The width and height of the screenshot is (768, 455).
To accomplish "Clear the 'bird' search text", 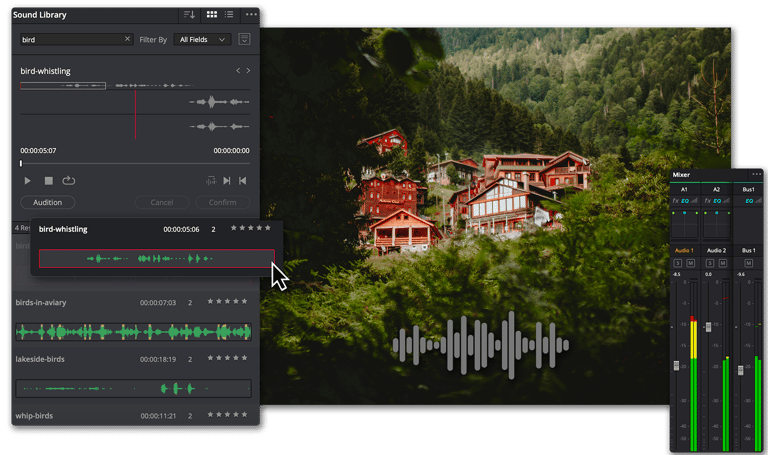I will click(x=127, y=39).
